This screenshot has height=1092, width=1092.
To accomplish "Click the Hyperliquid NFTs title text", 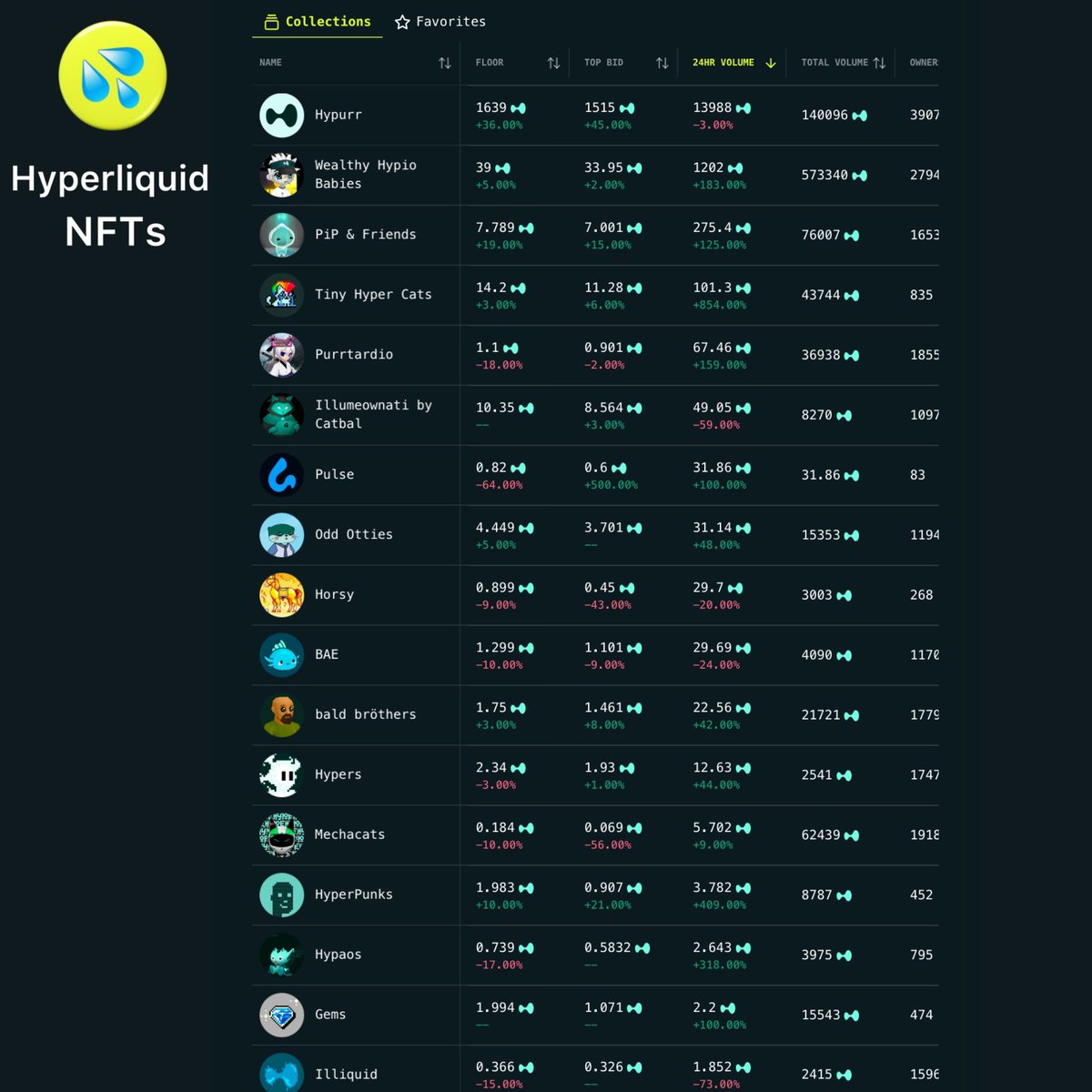I will point(111,205).
